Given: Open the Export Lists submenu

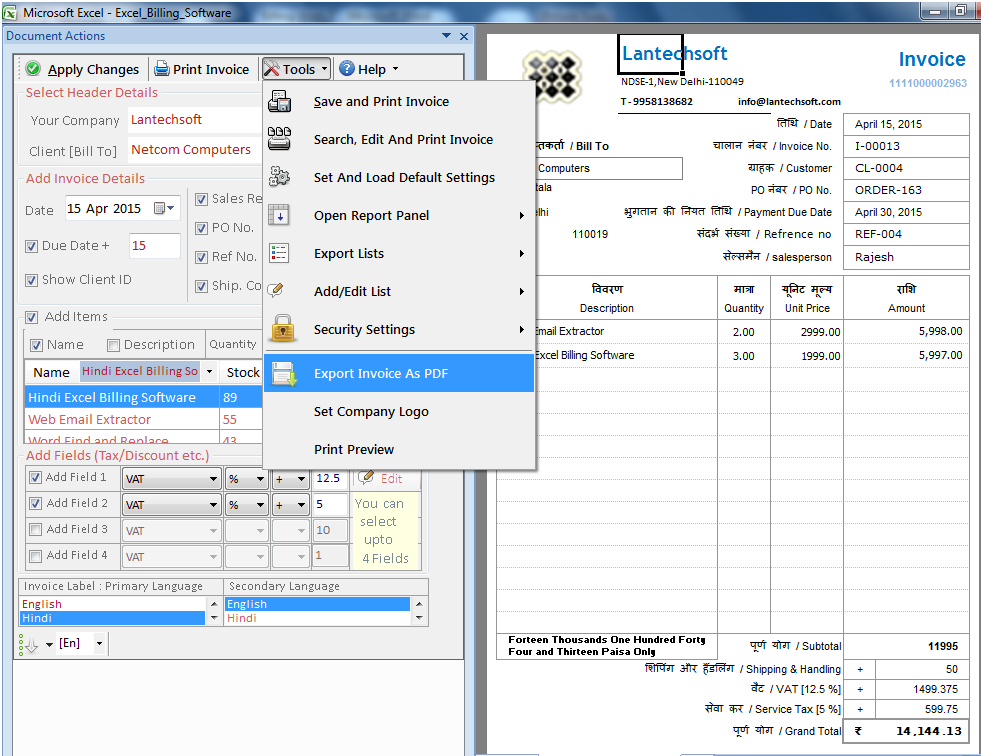Looking at the screenshot, I should click(x=399, y=253).
